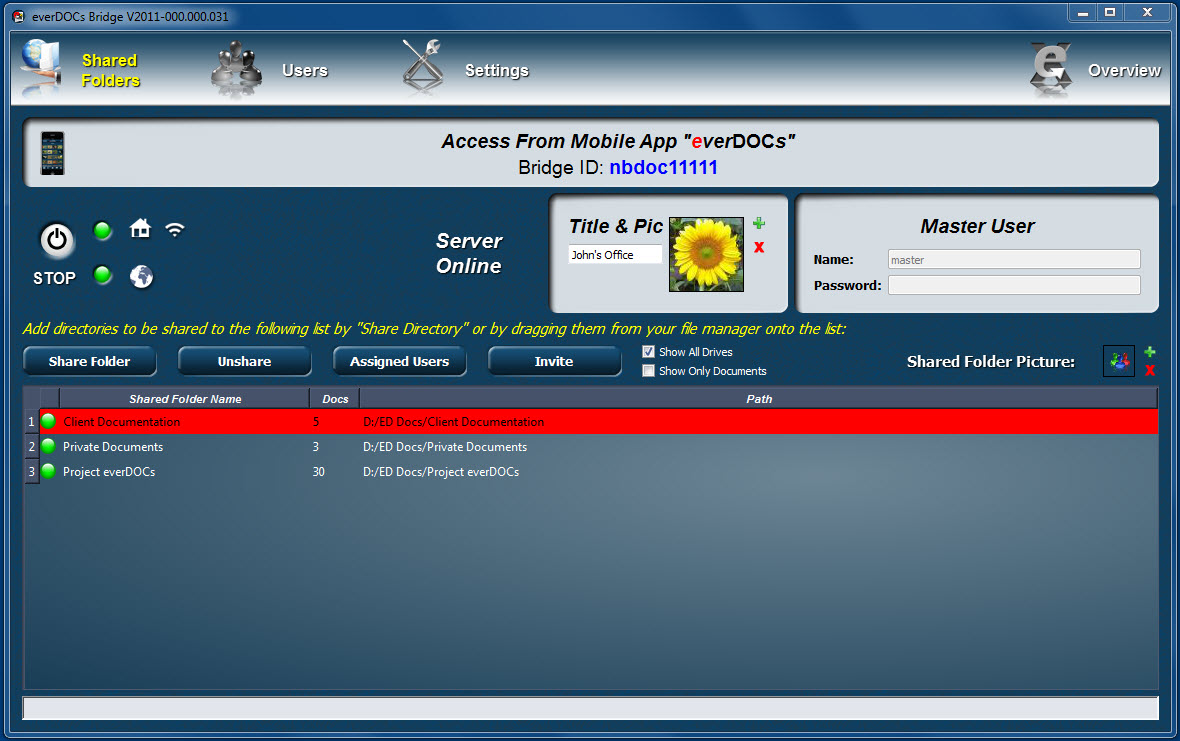This screenshot has width=1180, height=741.
Task: Click the Unshare button
Action: click(x=245, y=361)
